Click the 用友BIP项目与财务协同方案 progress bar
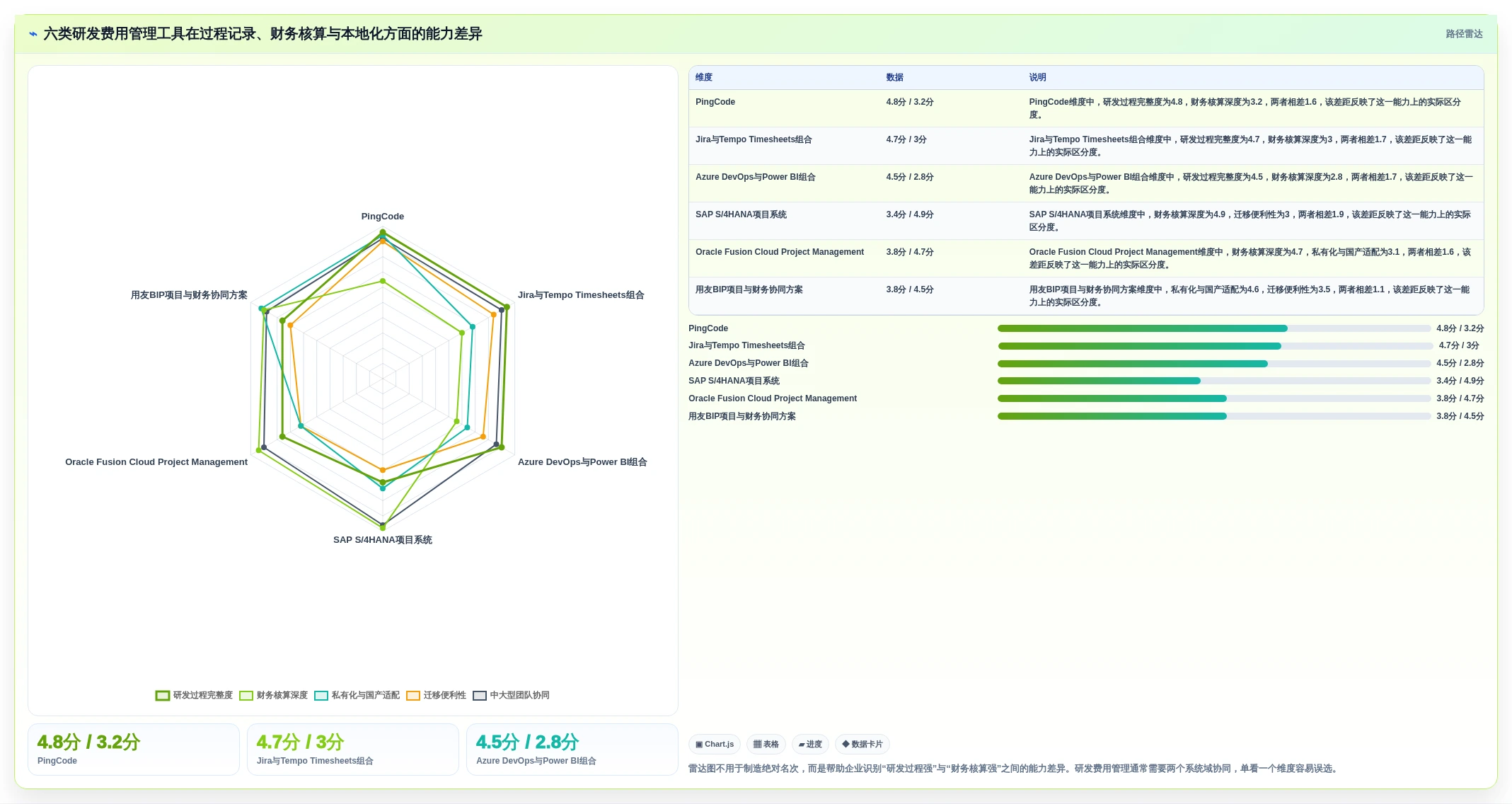 point(1214,417)
